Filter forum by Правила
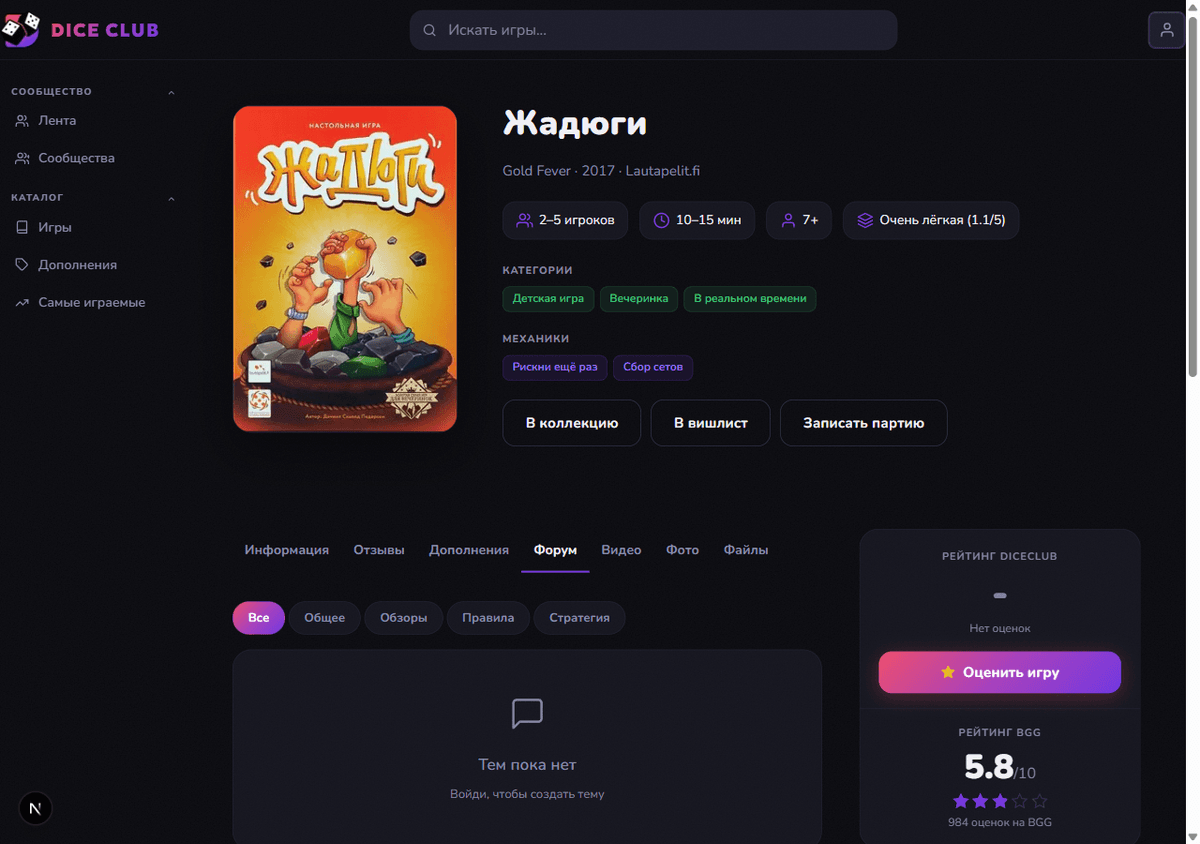The image size is (1200, 844). pyautogui.click(x=488, y=618)
